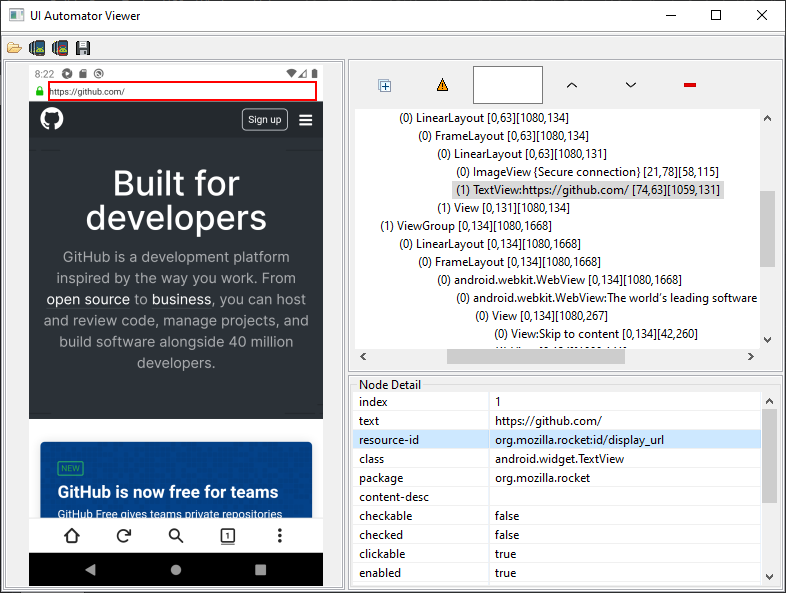Select View:Skip to content tree node
The height and width of the screenshot is (593, 786).
596,334
